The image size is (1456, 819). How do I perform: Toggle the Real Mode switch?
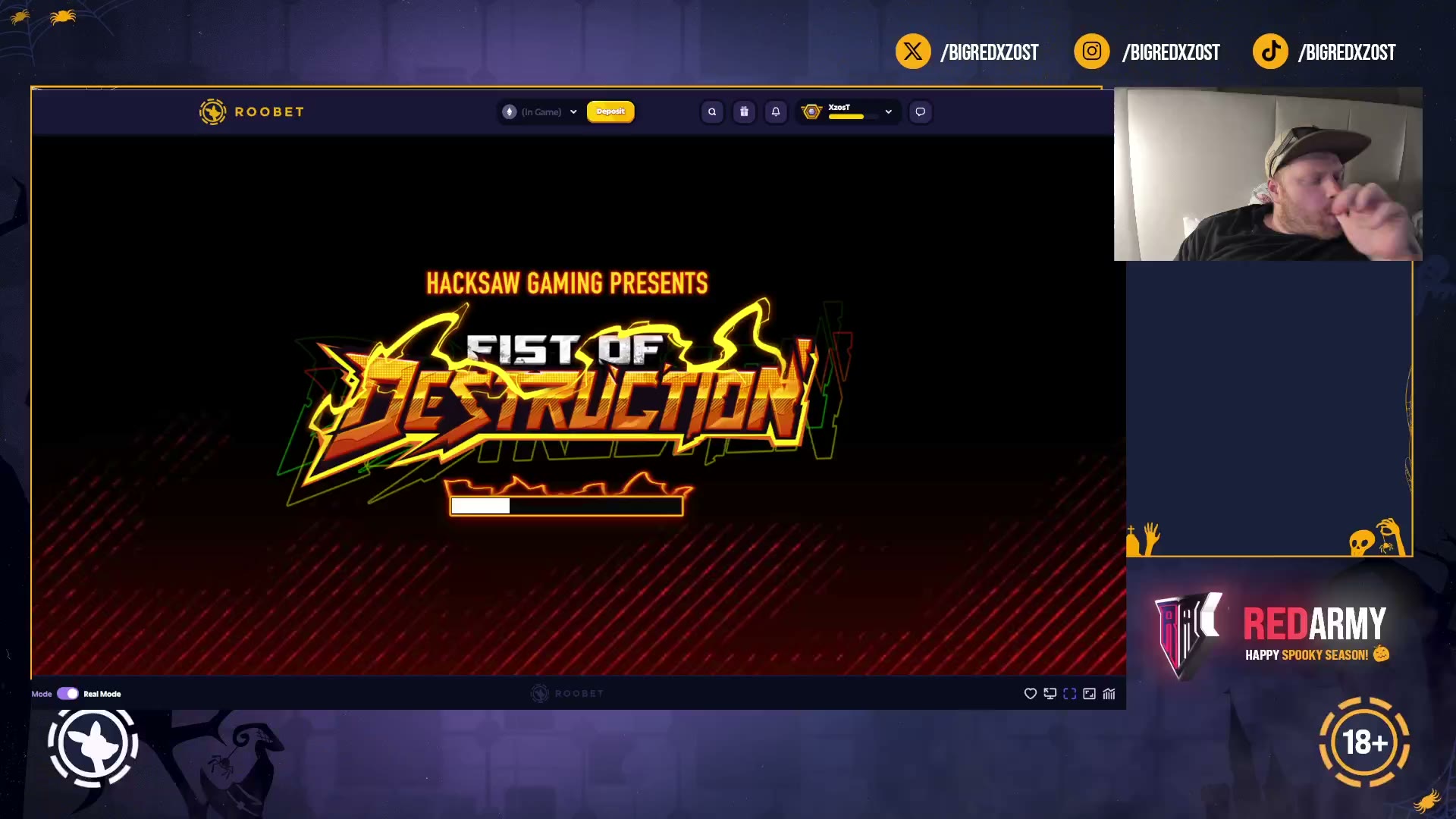click(67, 694)
